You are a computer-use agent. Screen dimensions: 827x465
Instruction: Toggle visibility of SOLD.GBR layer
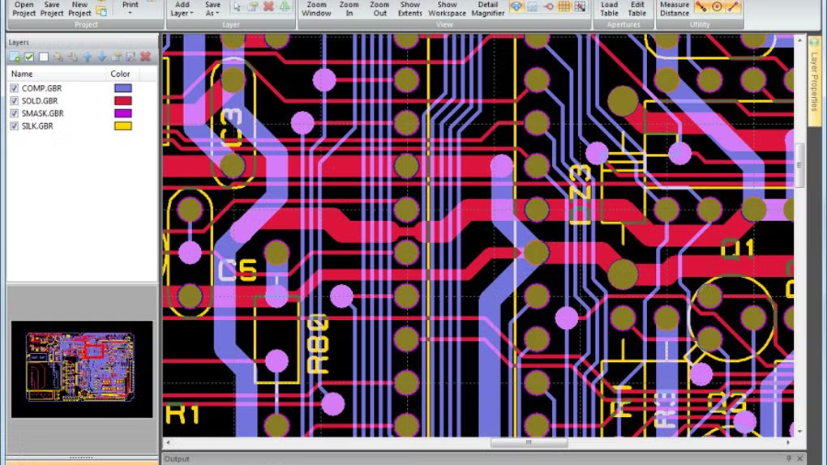(14, 101)
